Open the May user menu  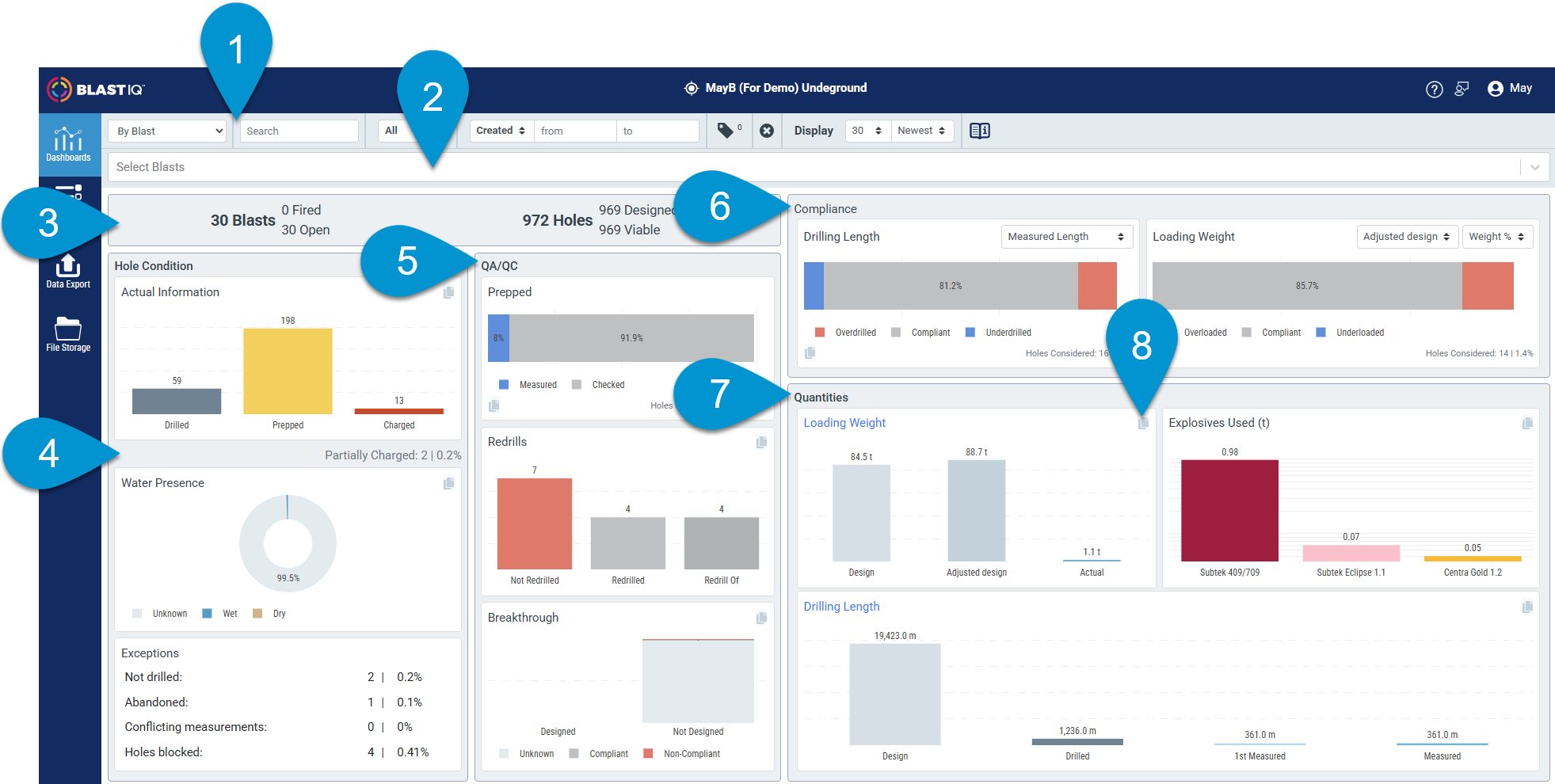click(x=1510, y=89)
